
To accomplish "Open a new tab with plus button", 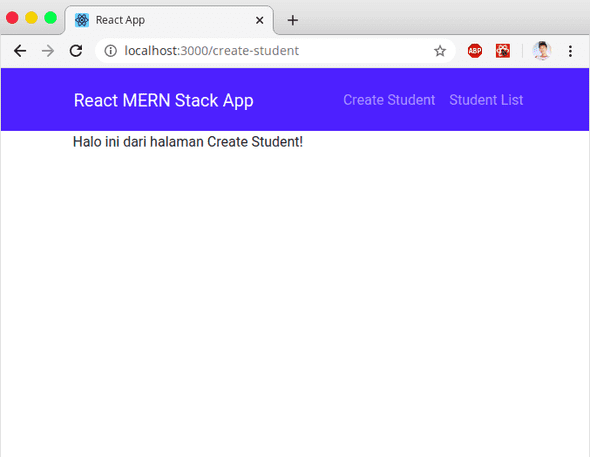I will pos(293,20).
